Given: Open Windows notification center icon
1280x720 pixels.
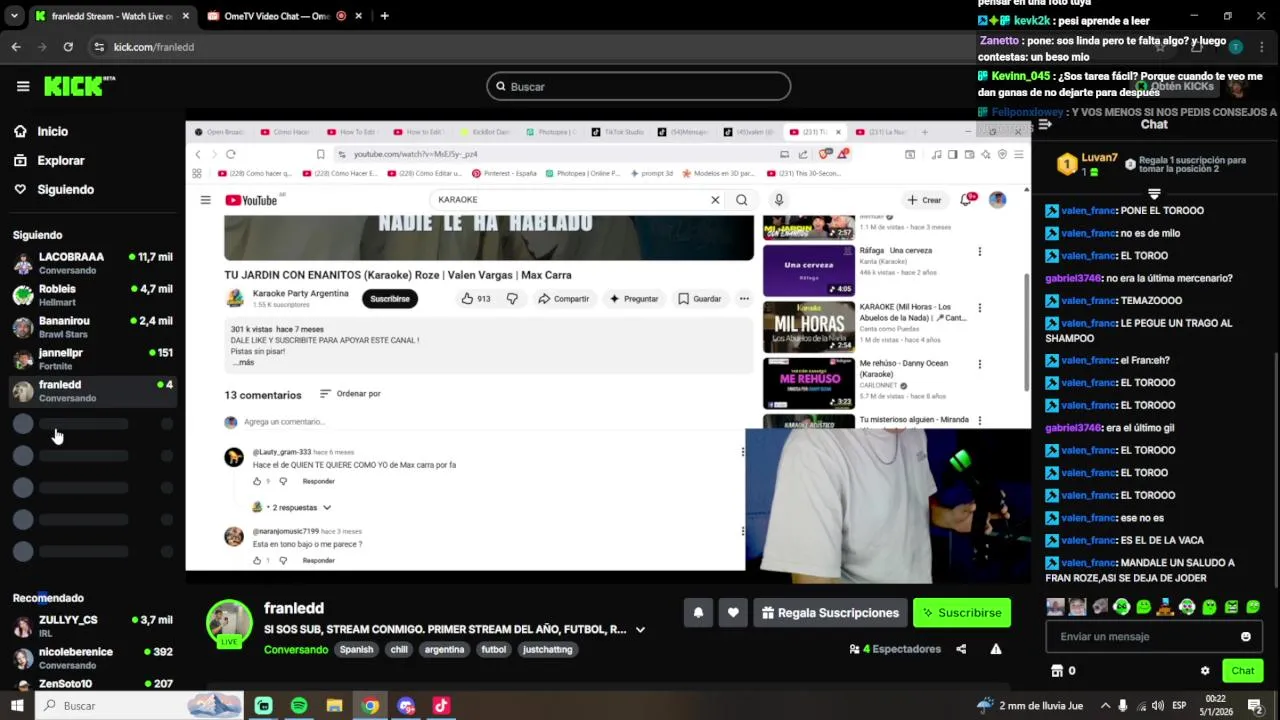Looking at the screenshot, I should pos(1255,706).
